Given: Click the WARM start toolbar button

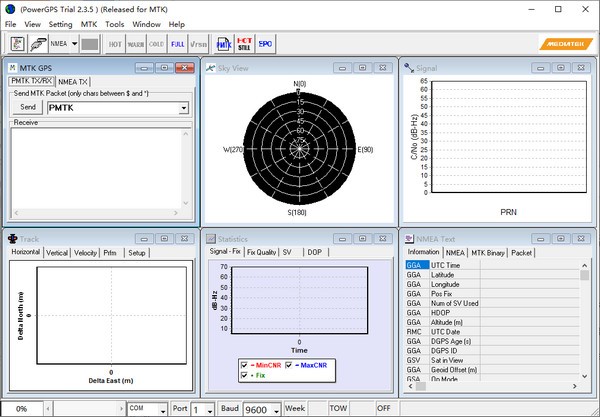Looking at the screenshot, I should (136, 44).
